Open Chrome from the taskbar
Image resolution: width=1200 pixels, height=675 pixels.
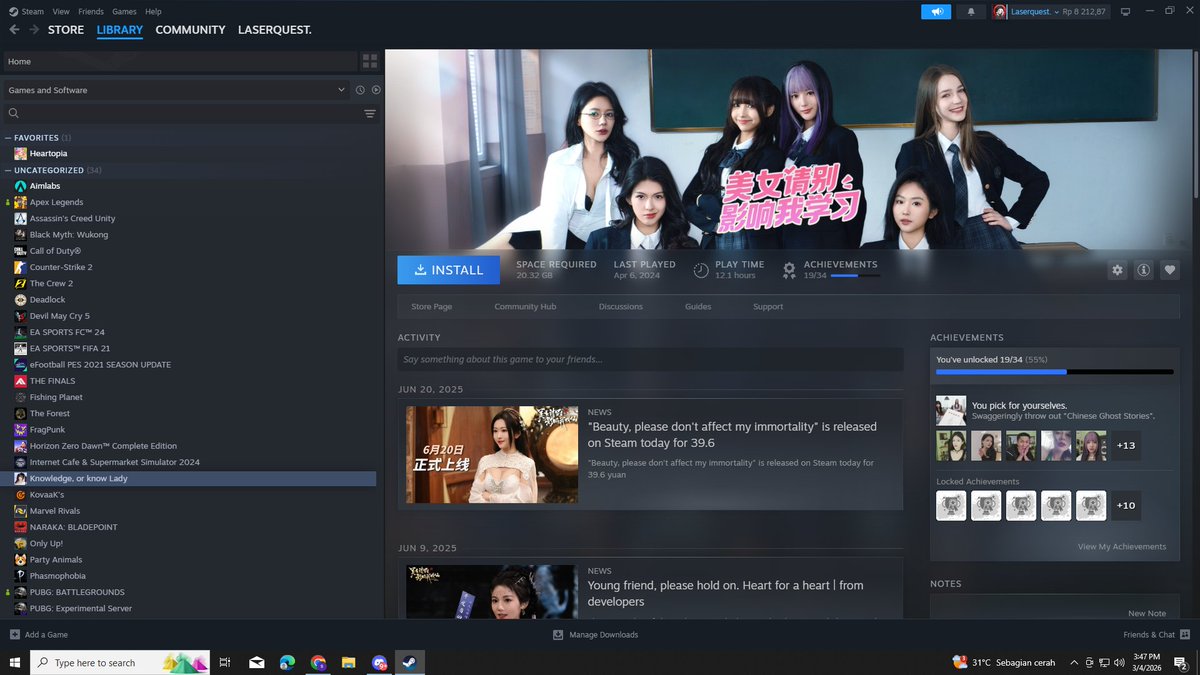[318, 662]
